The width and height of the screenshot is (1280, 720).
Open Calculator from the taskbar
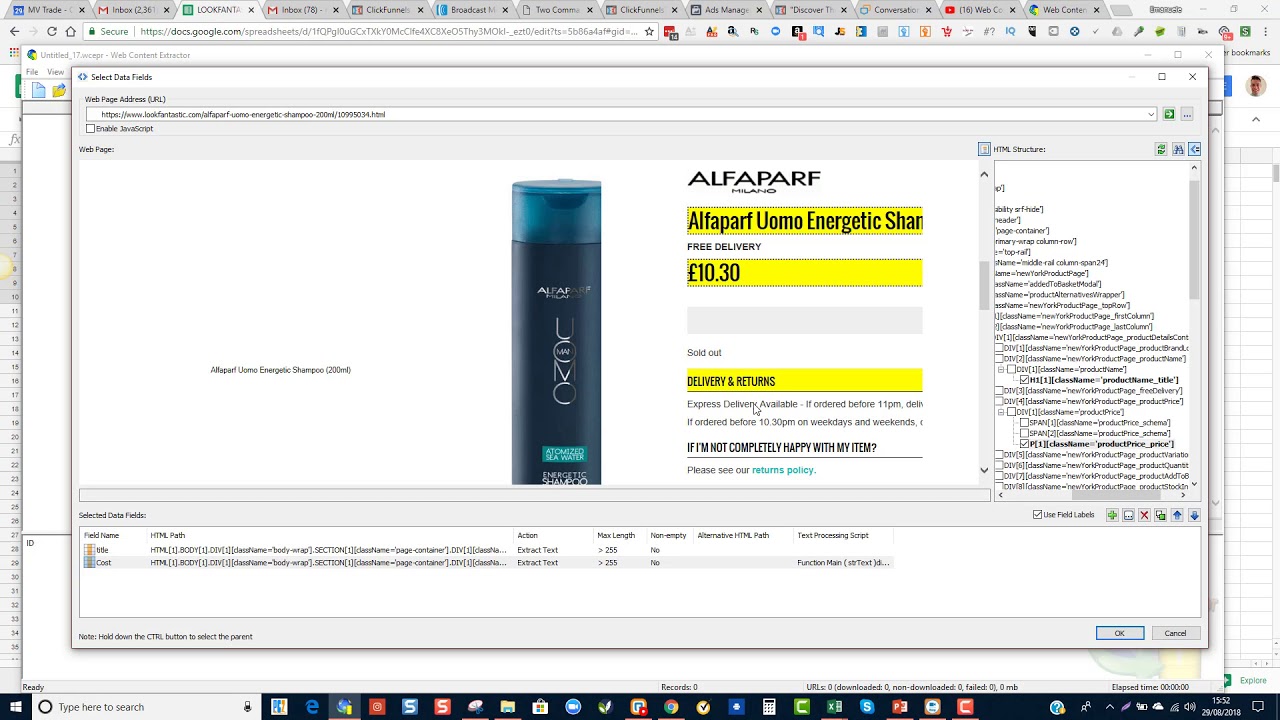click(x=769, y=707)
